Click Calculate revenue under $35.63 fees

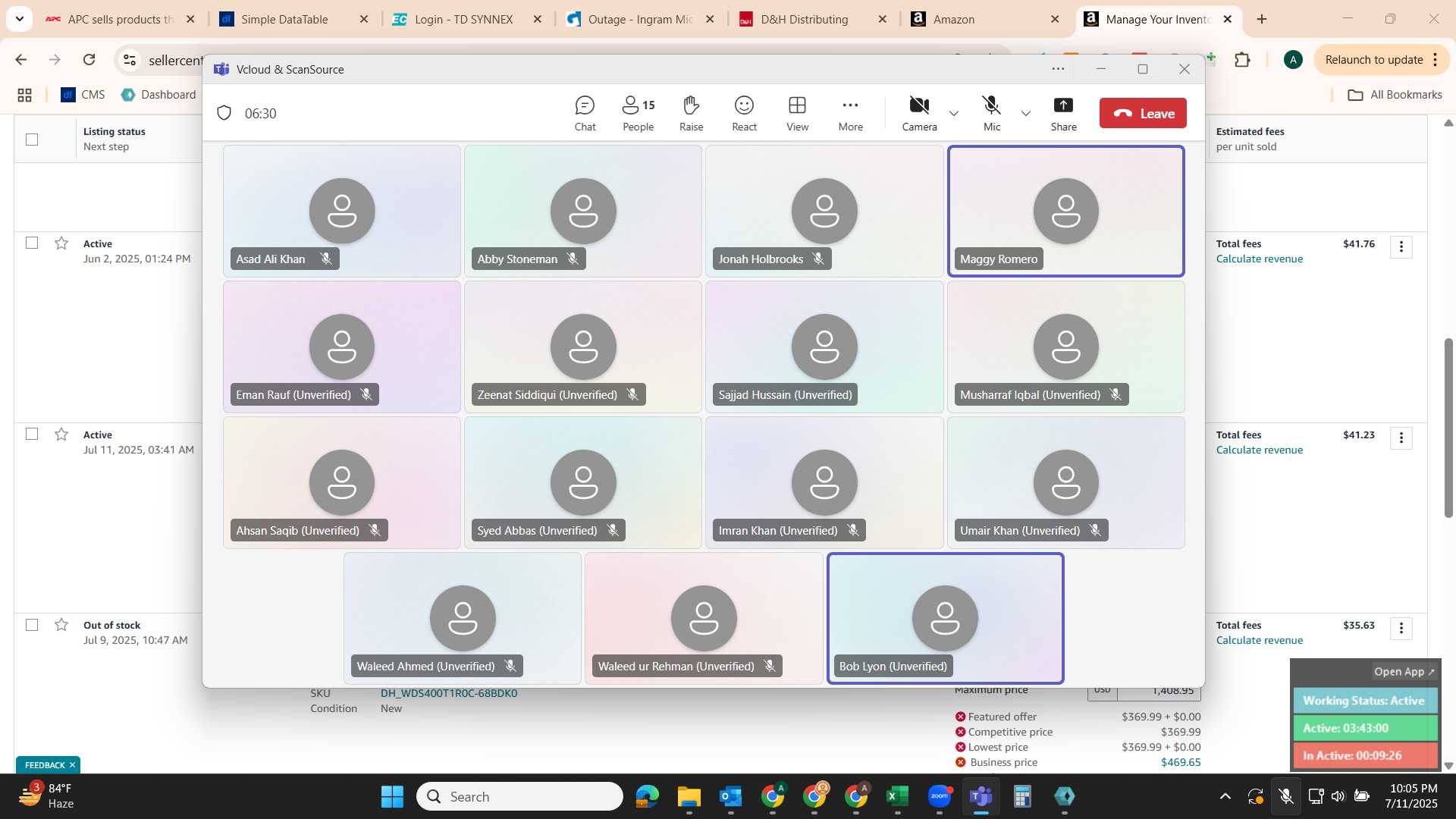pos(1259,640)
